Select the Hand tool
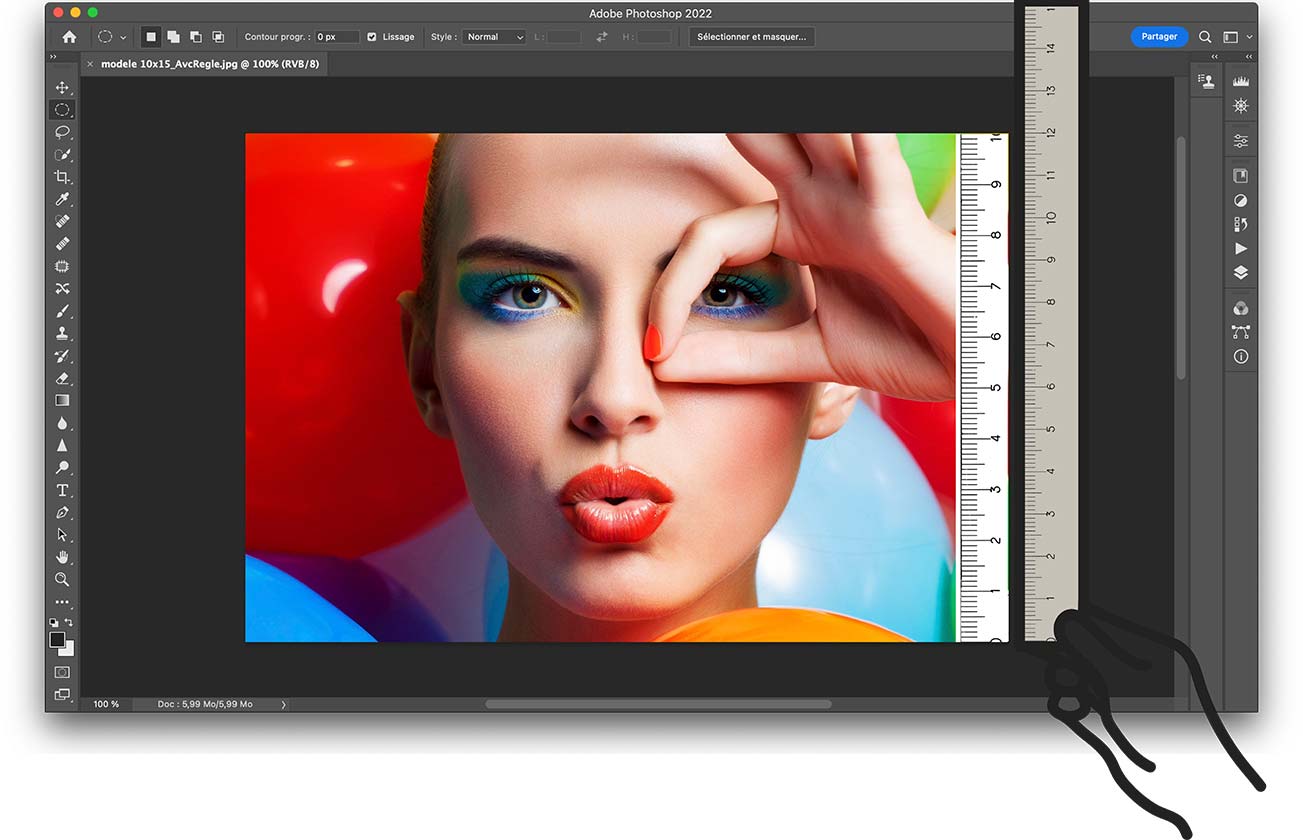 pos(62,557)
